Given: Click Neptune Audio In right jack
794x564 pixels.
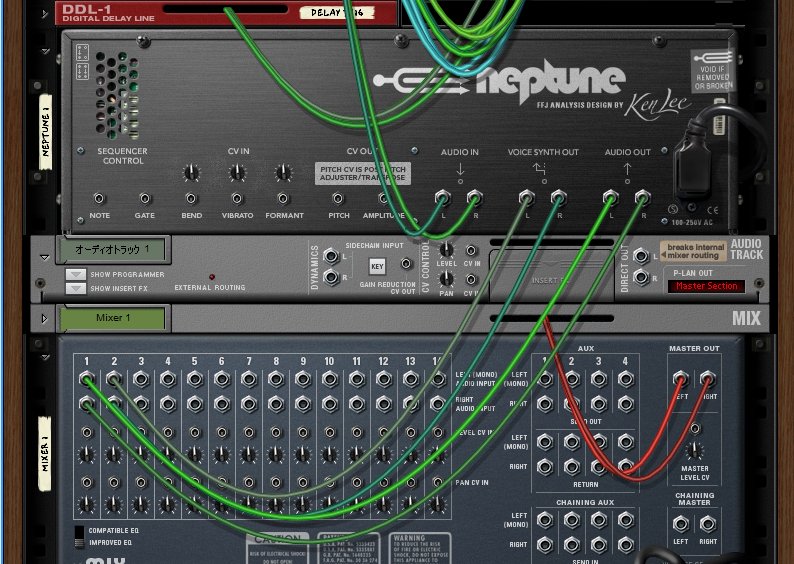Looking at the screenshot, I should pos(474,197).
